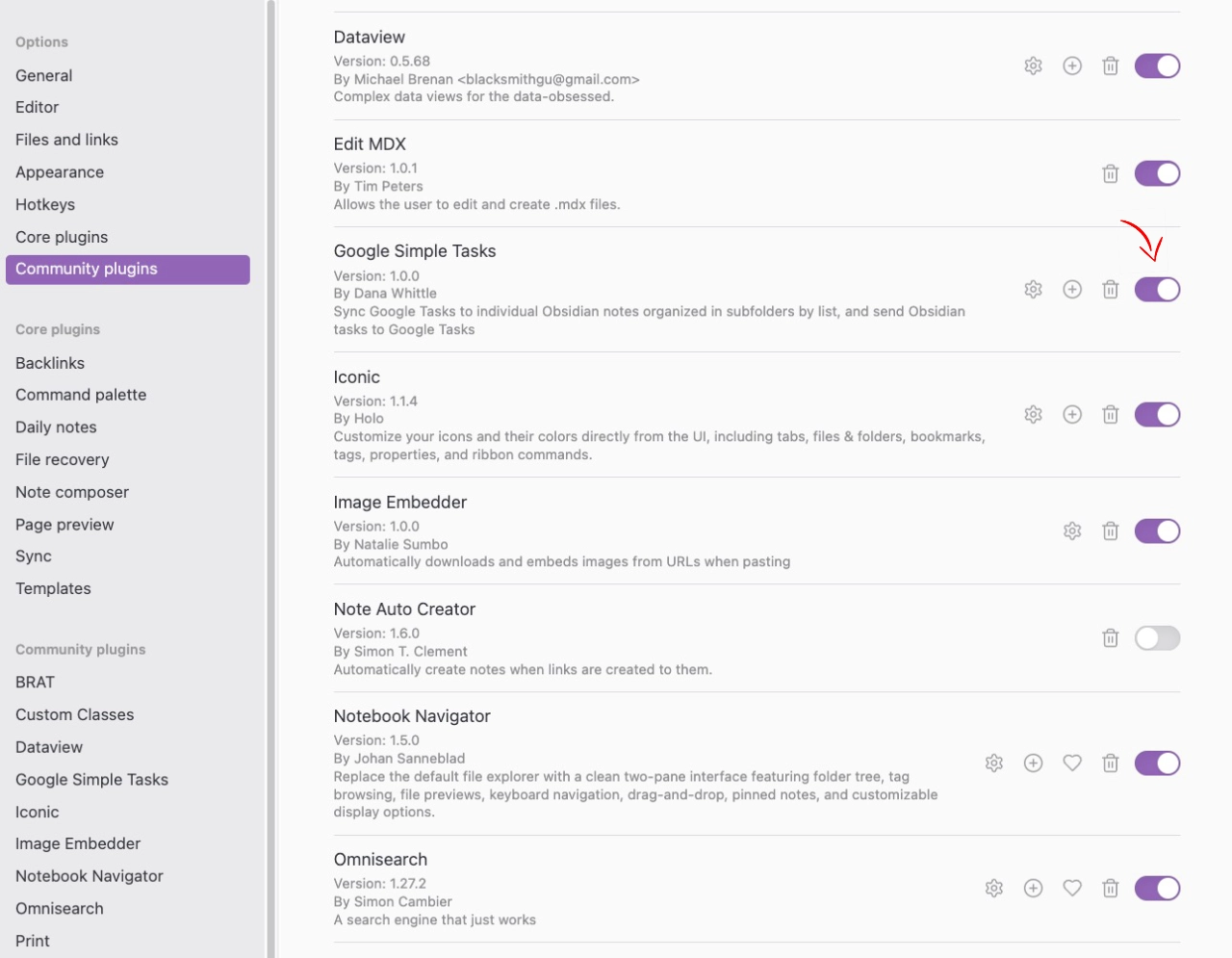Open the Appearance settings tab
1232x958 pixels.
[x=60, y=172]
